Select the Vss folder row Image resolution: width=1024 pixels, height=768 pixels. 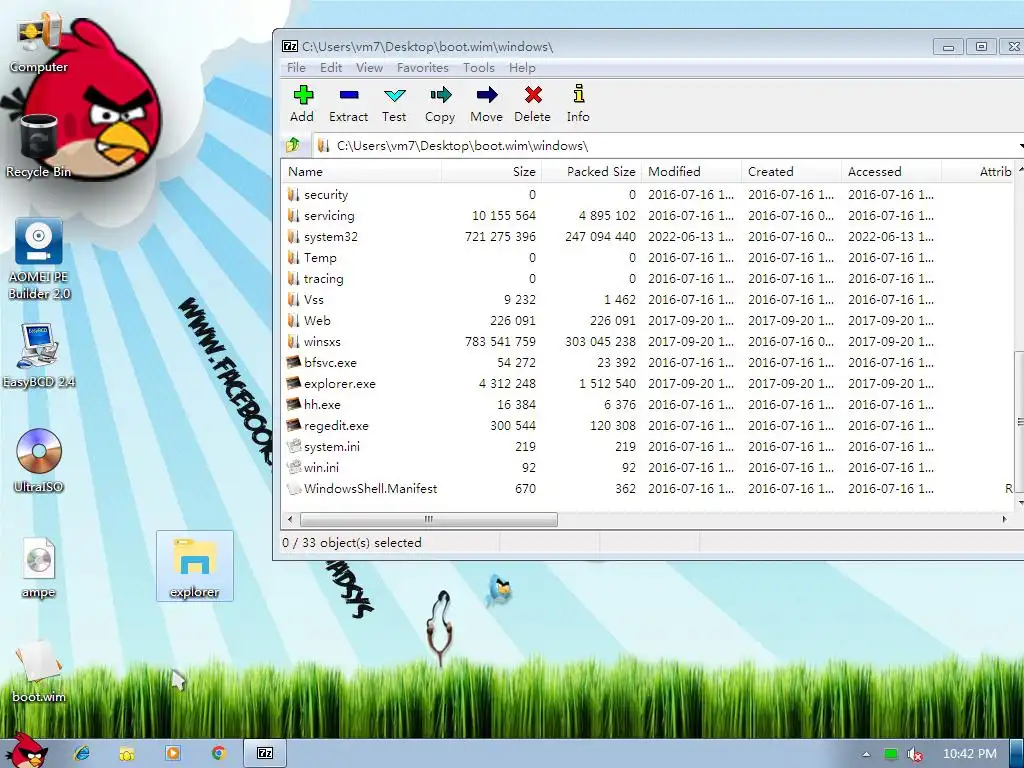(x=647, y=300)
